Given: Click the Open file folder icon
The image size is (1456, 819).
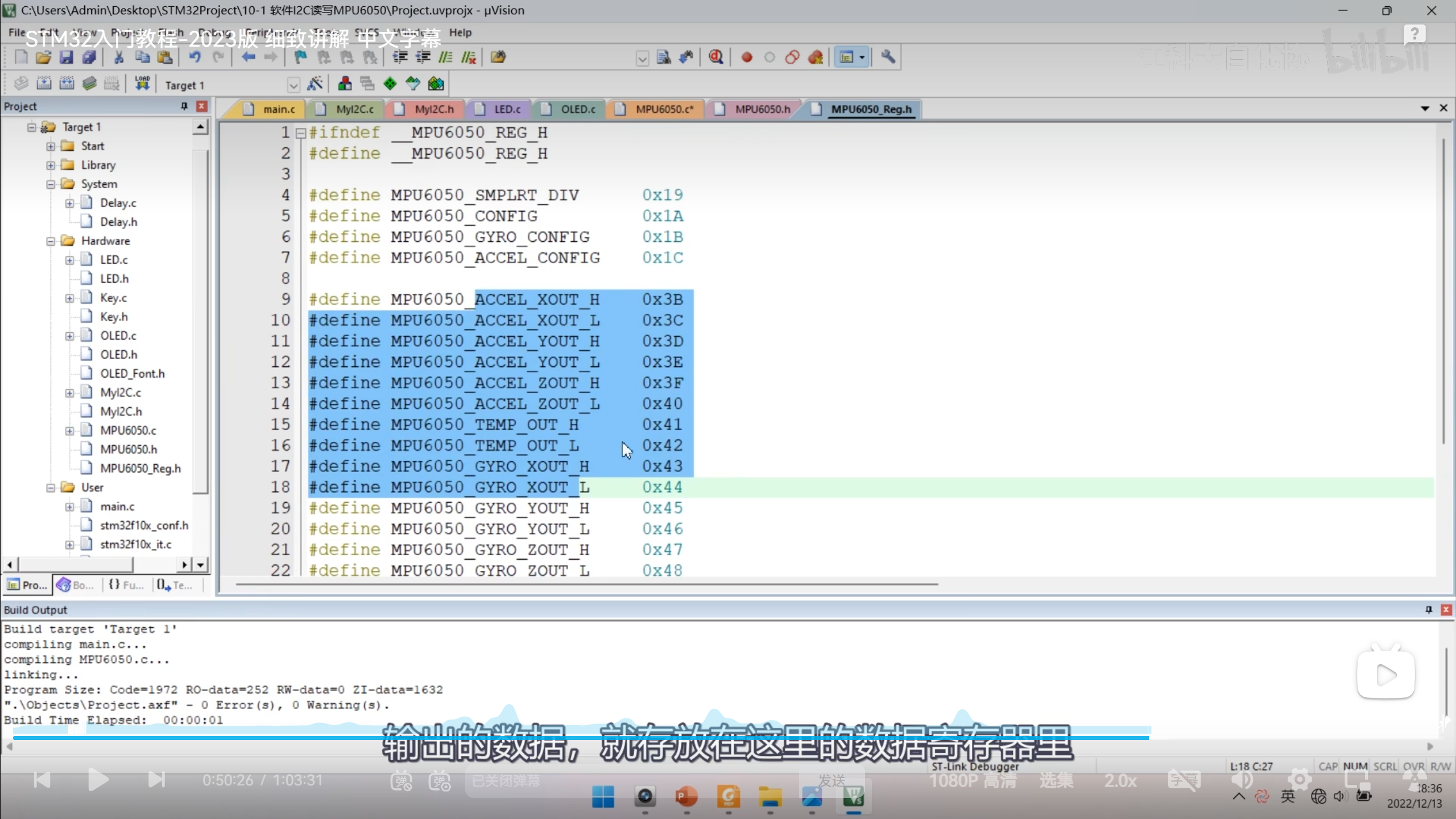Looking at the screenshot, I should (43, 57).
